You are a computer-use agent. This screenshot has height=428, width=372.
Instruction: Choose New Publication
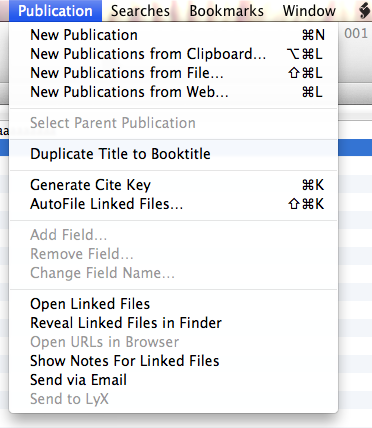(x=174, y=35)
